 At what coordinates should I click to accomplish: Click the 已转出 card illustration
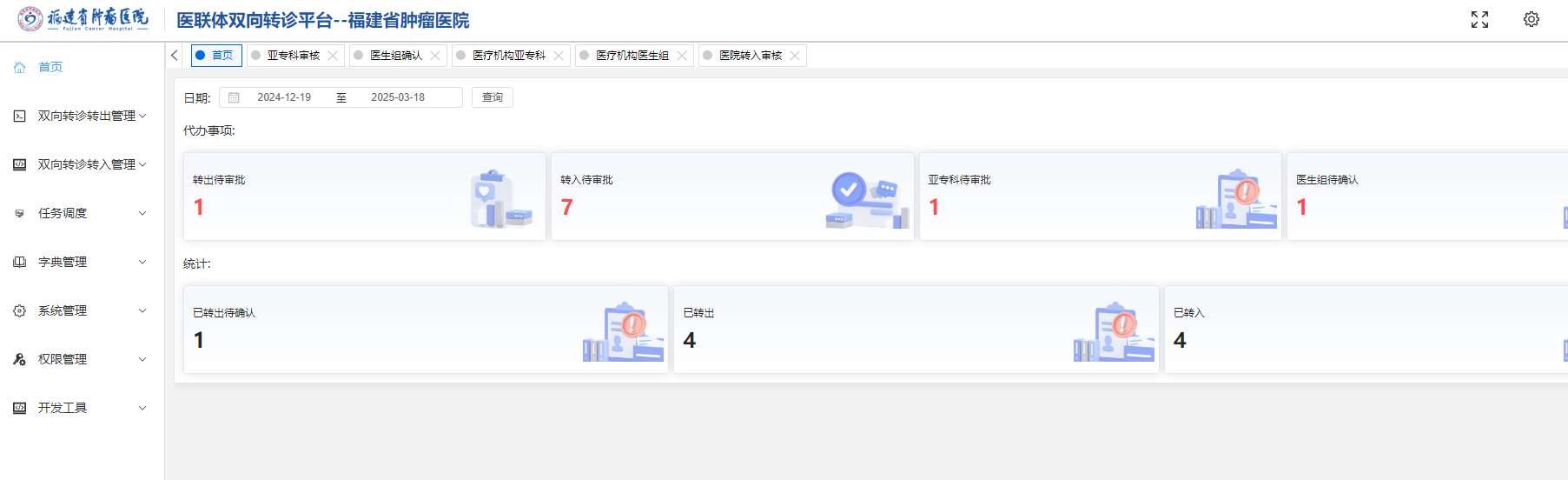pos(1114,332)
